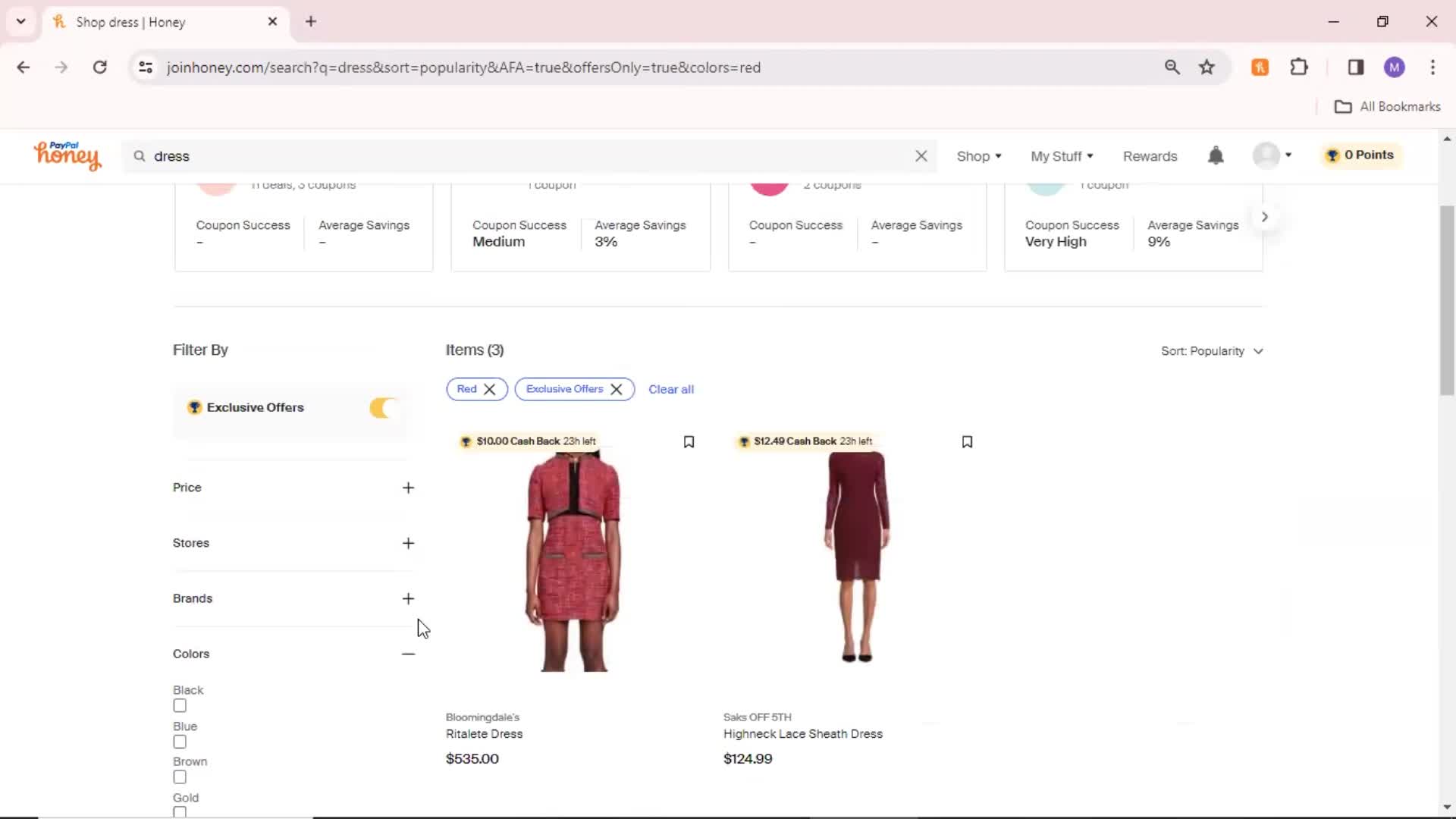The width and height of the screenshot is (1456, 819).
Task: Click the PayPal Honey logo
Action: click(x=67, y=155)
